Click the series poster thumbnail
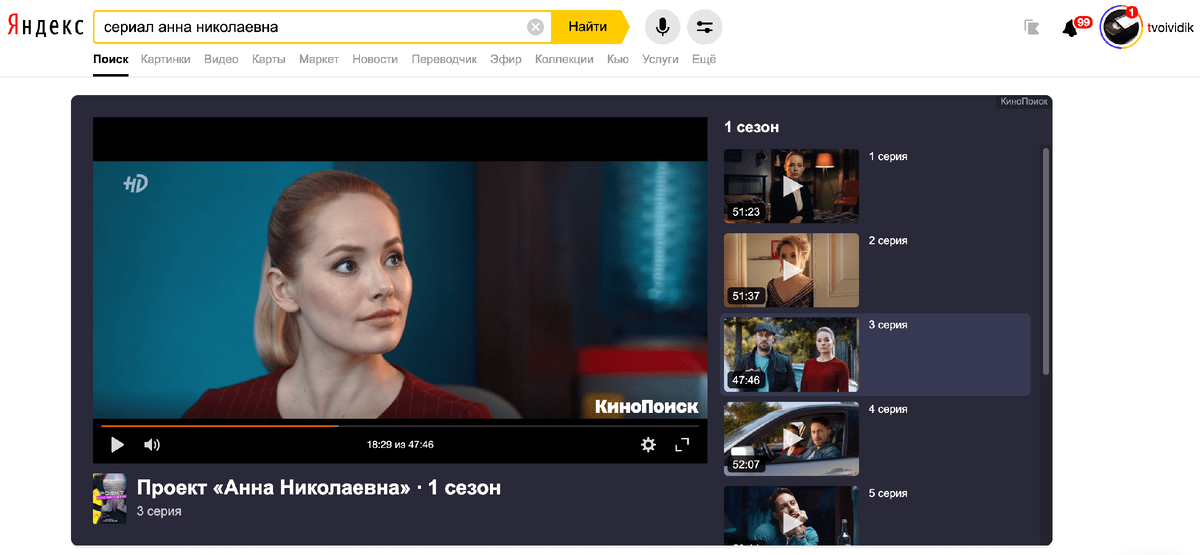This screenshot has height=555, width=1200. 110,498
